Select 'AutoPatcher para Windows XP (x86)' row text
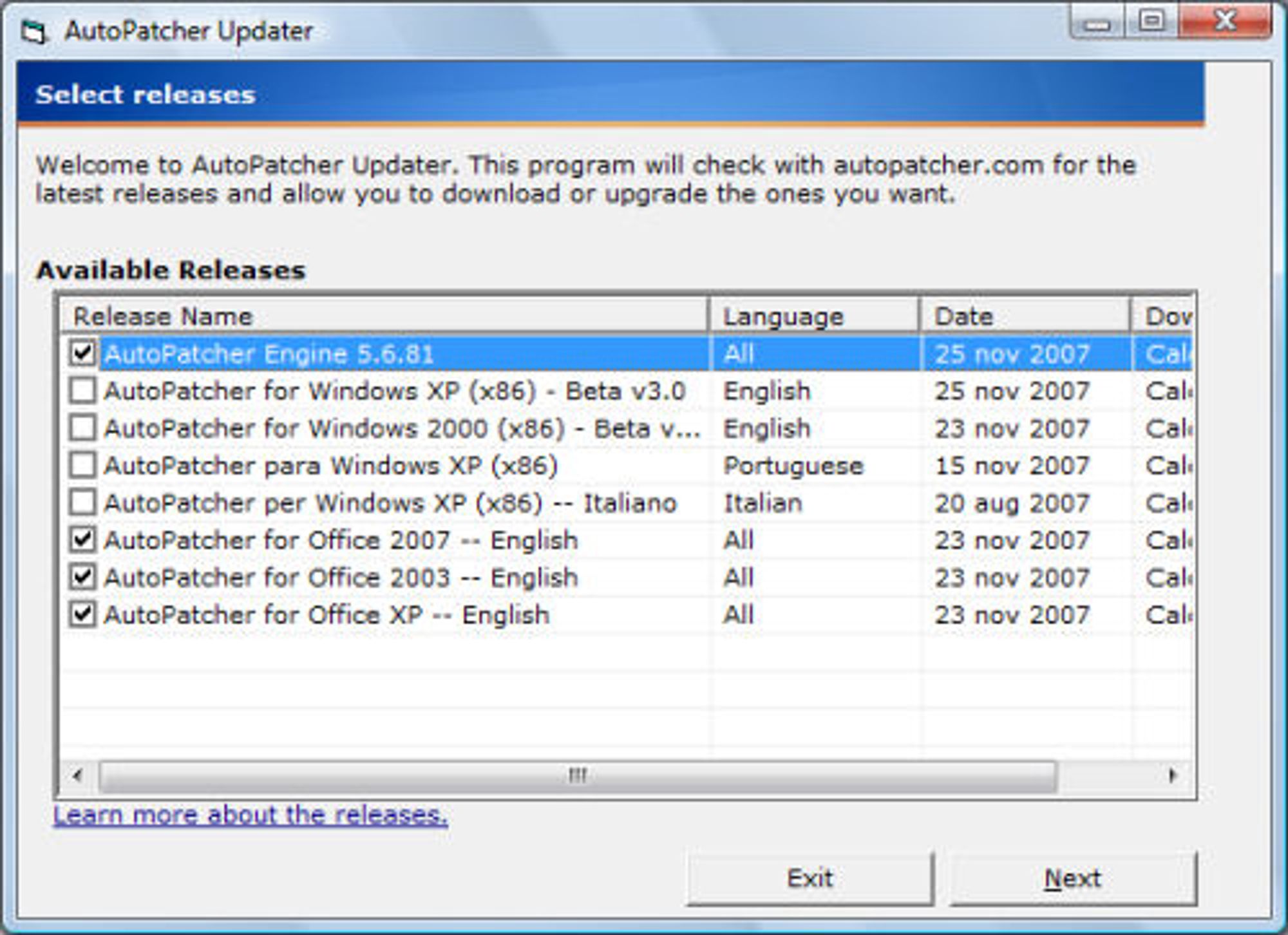This screenshot has width=1288, height=935. tap(331, 466)
